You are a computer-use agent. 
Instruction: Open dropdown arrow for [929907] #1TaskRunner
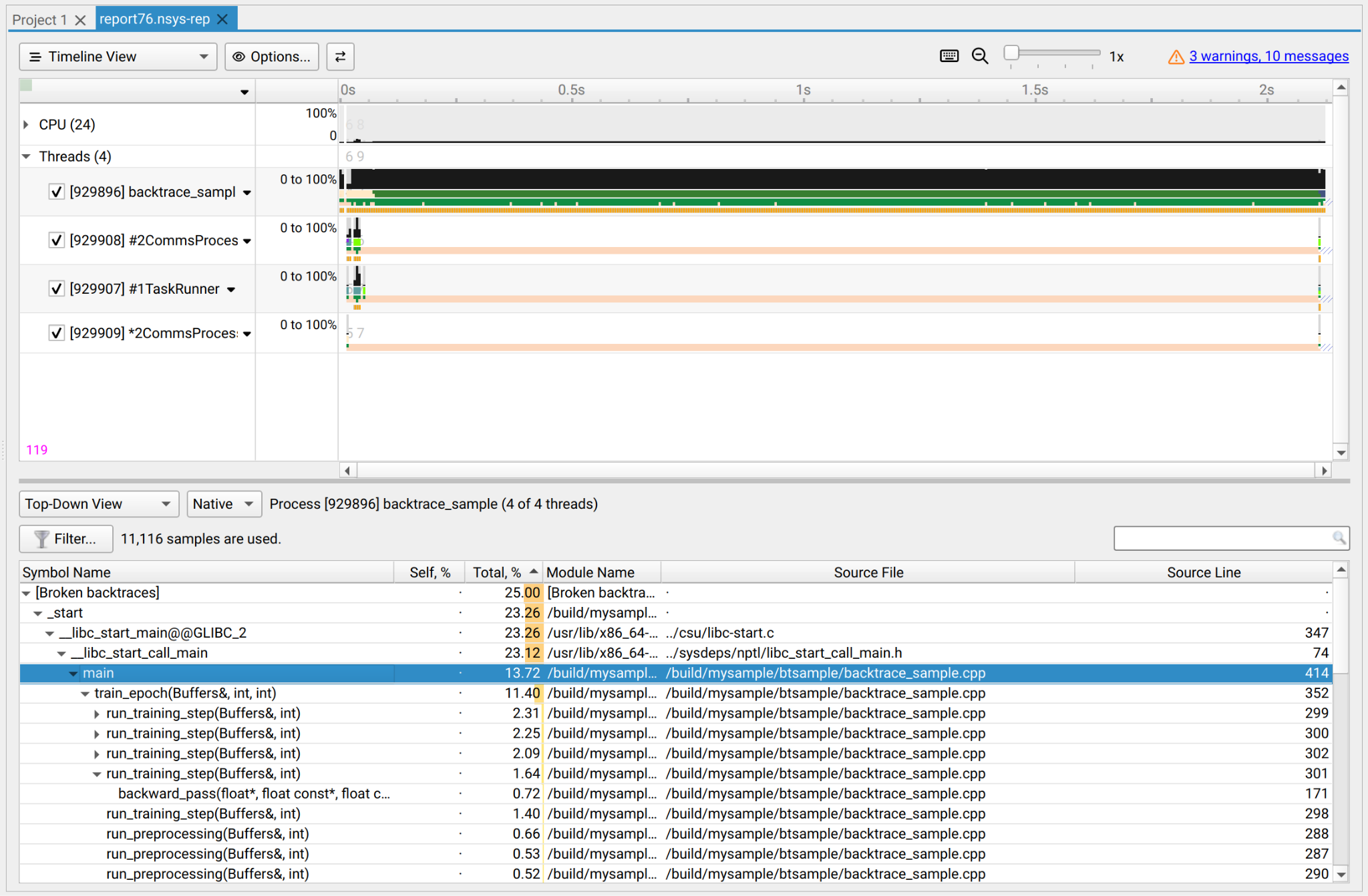point(231,290)
